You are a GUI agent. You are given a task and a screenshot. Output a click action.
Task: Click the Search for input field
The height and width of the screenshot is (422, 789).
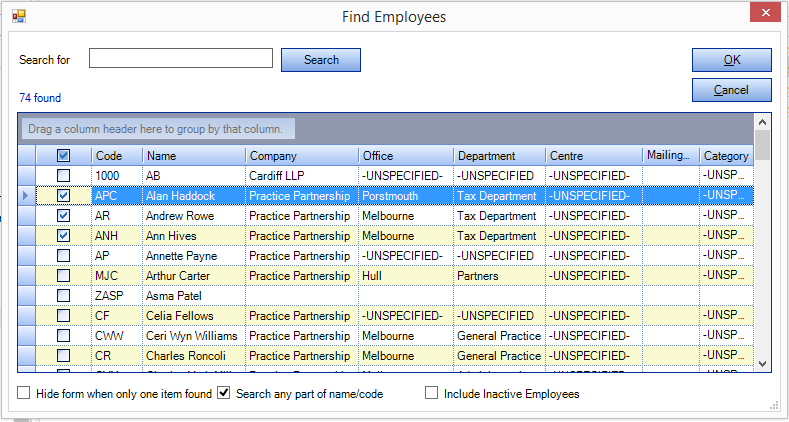pos(181,58)
